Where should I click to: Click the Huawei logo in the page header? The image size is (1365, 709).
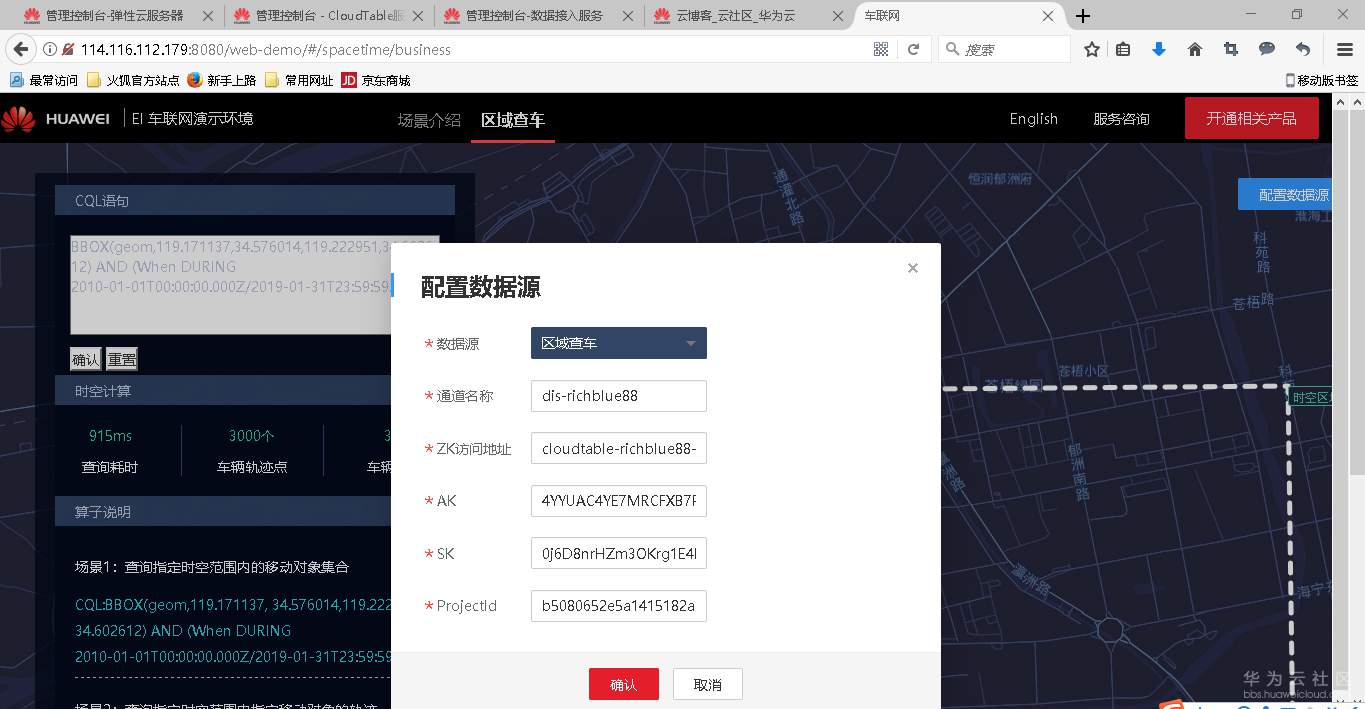(17, 117)
